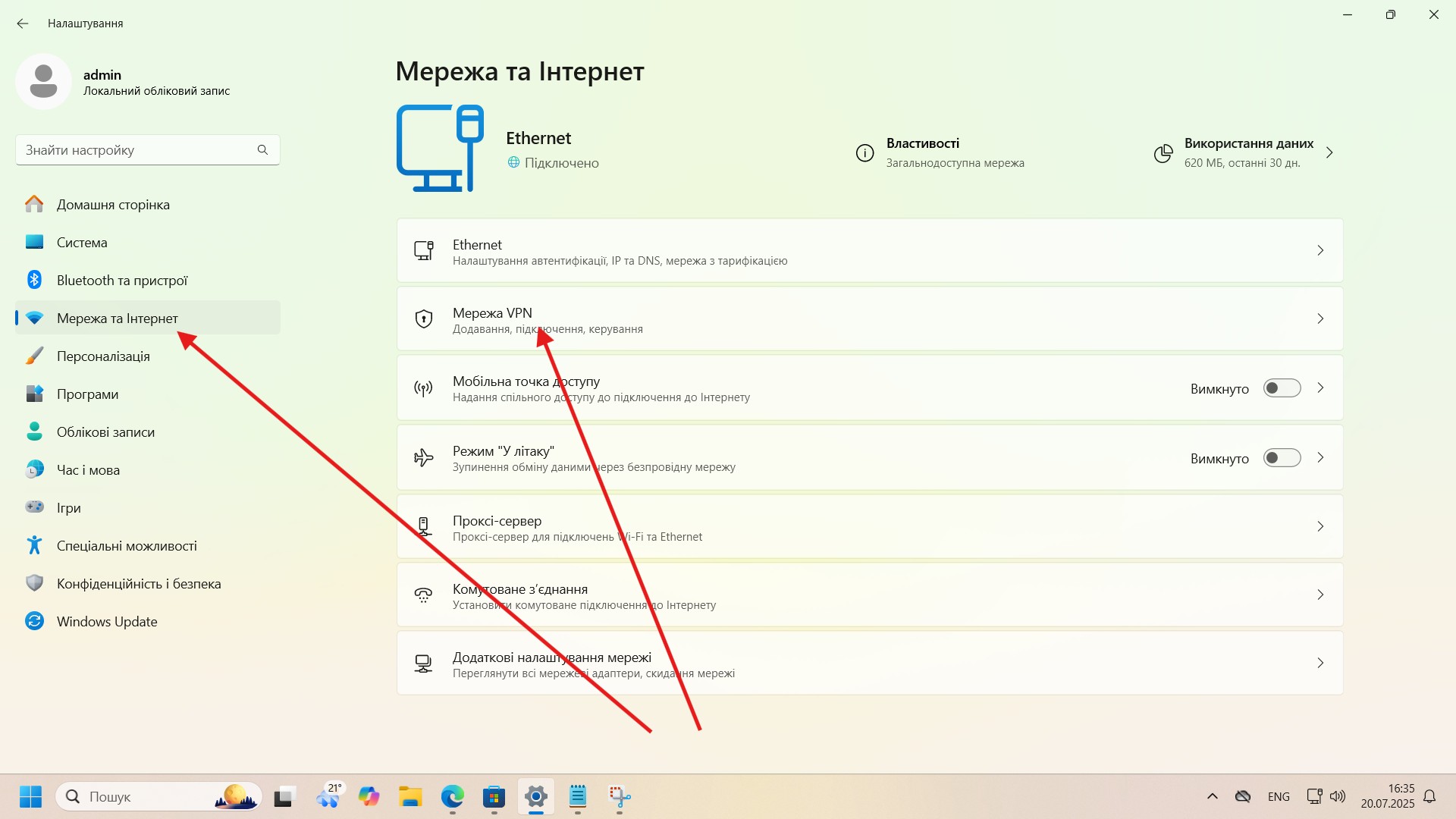1456x819 pixels.
Task: Click the proxy server icon
Action: pos(424,527)
